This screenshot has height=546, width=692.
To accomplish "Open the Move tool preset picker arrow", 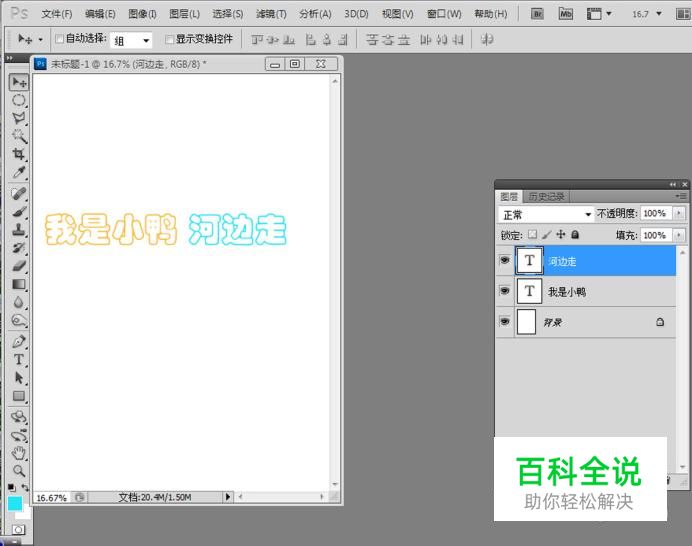I will pyautogui.click(x=40, y=40).
